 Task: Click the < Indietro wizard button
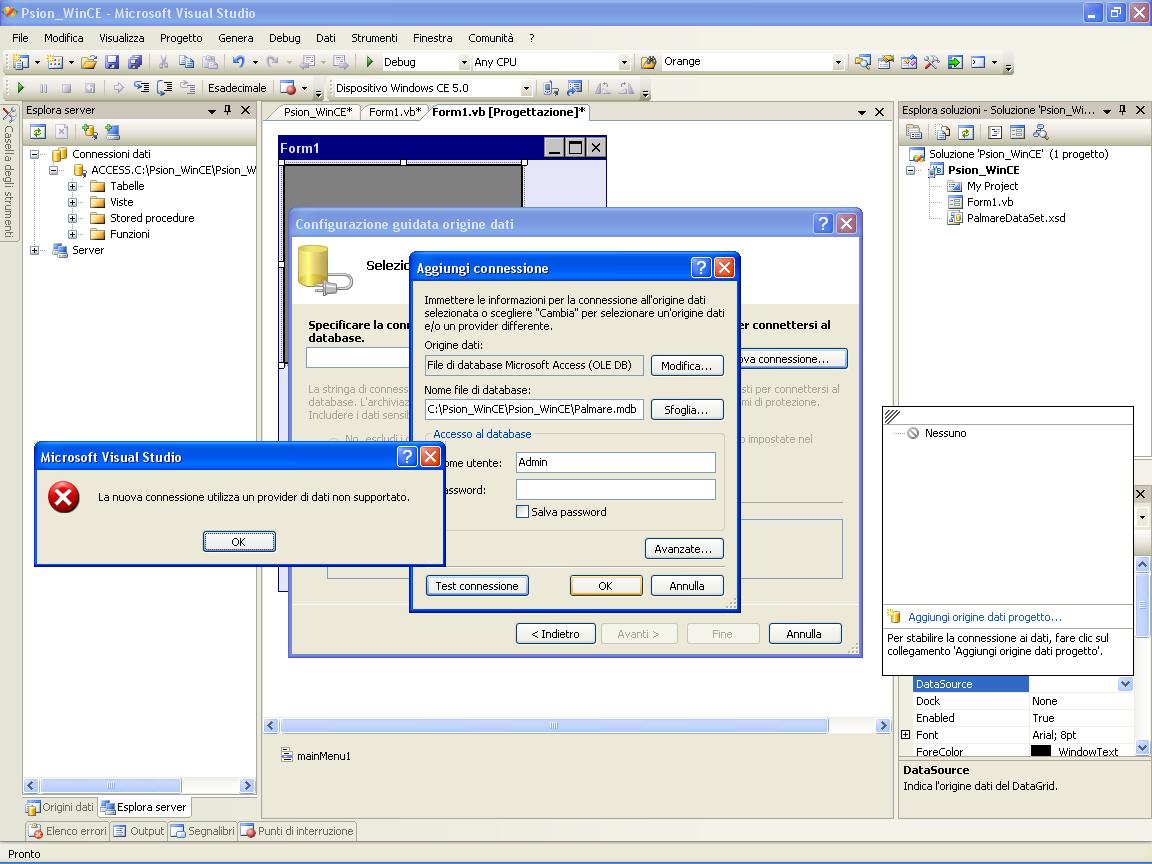coord(555,633)
